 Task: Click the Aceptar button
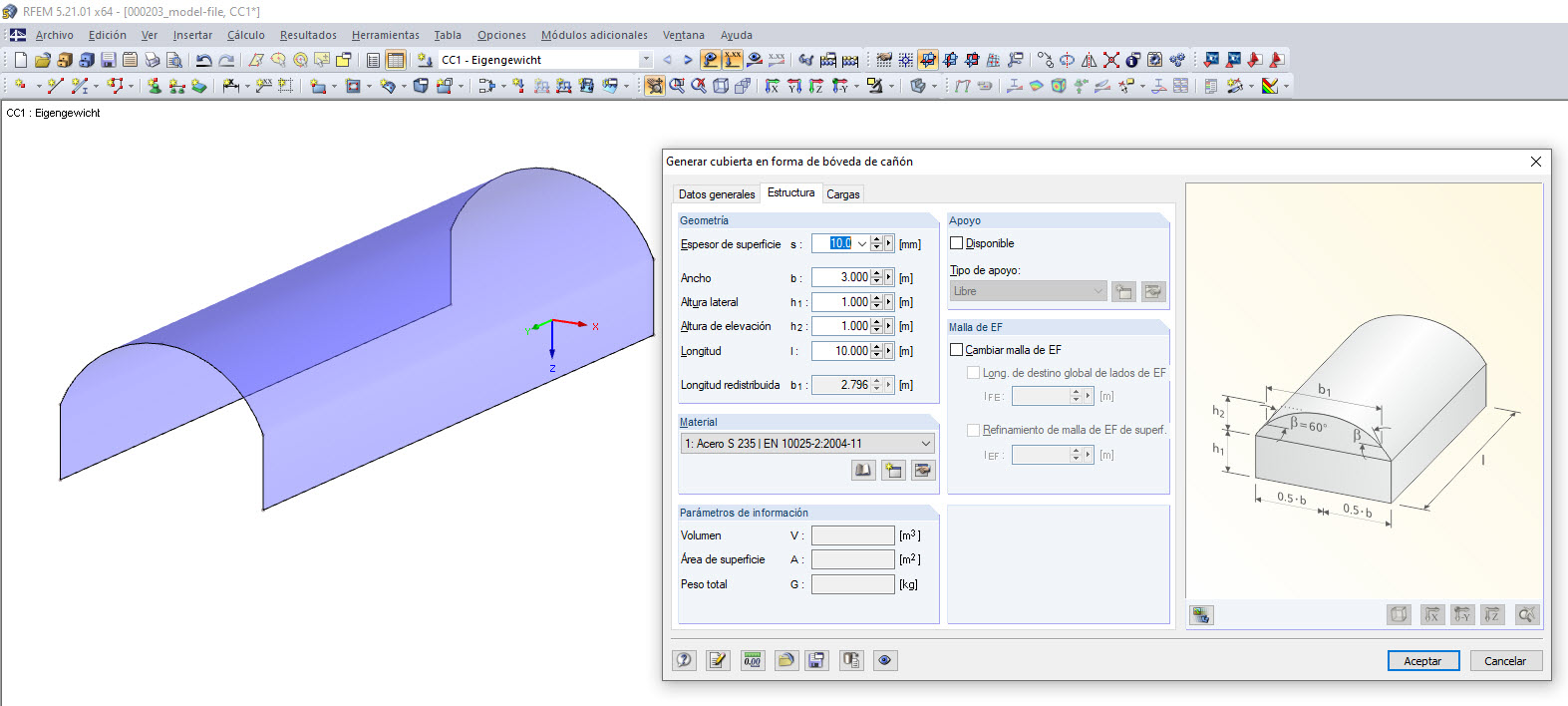click(1423, 661)
